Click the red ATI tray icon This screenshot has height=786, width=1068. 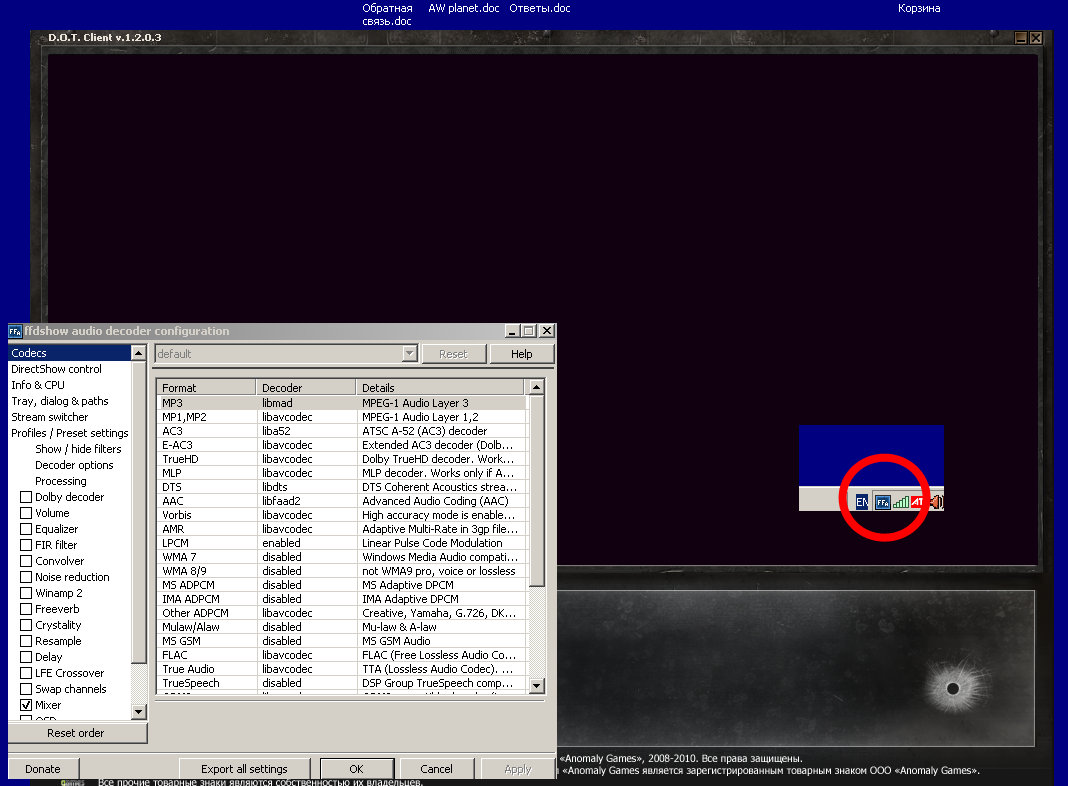pos(917,502)
